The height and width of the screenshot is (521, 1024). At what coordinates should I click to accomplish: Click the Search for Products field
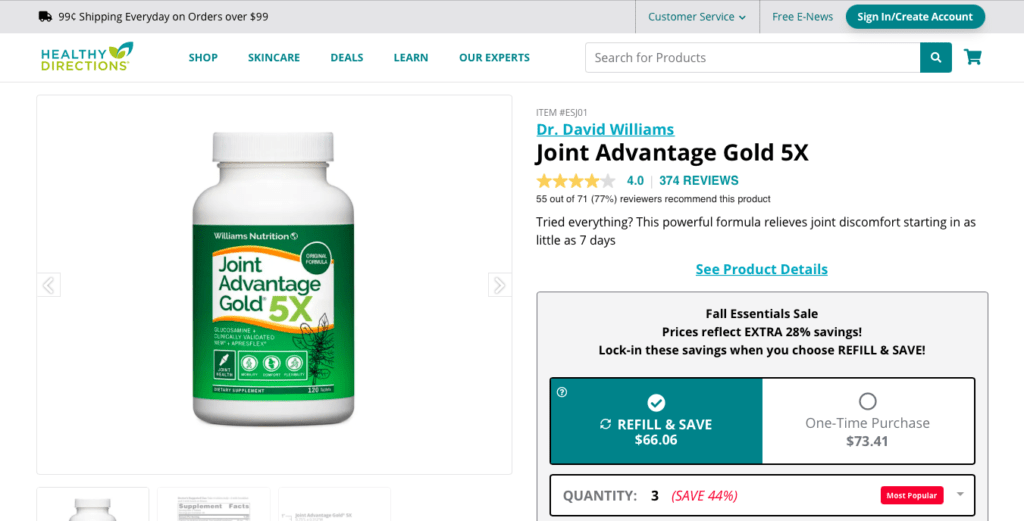[x=752, y=57]
